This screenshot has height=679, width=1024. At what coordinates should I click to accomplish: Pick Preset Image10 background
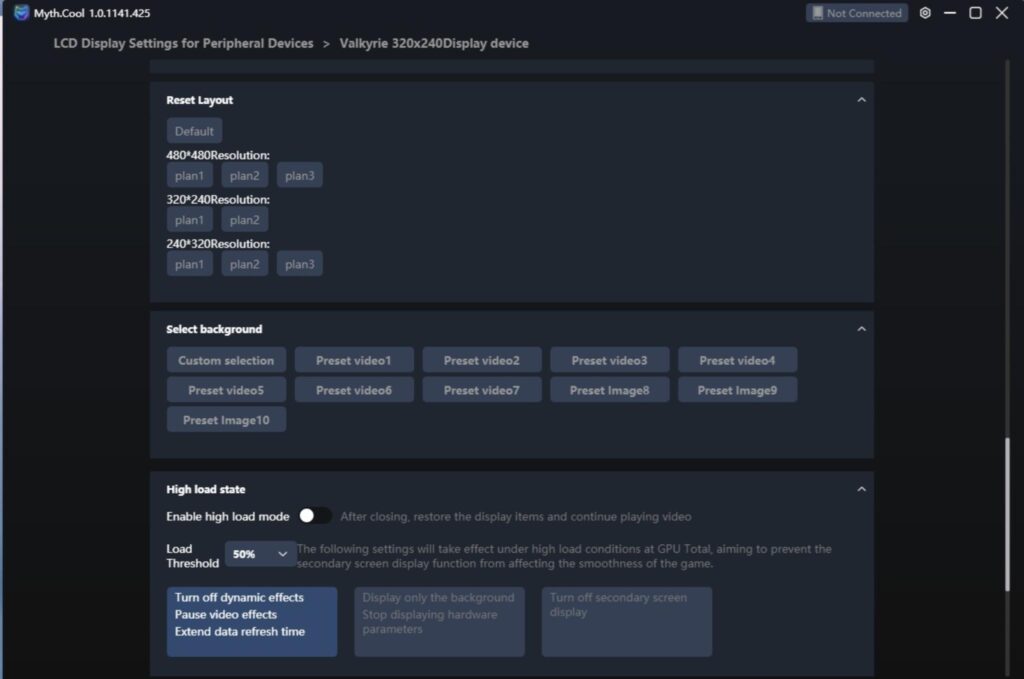226,420
